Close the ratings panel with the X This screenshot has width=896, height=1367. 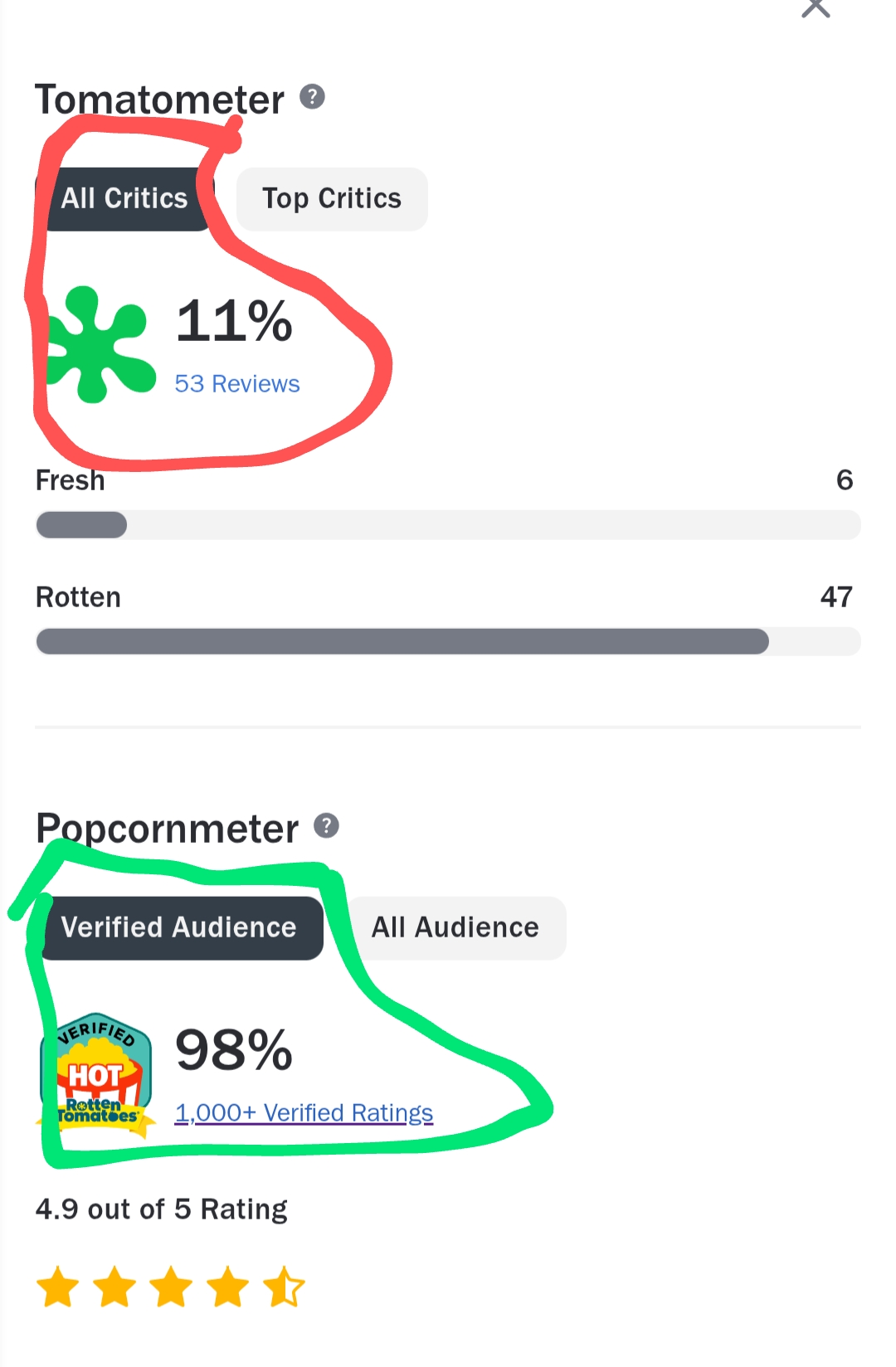tap(816, 7)
